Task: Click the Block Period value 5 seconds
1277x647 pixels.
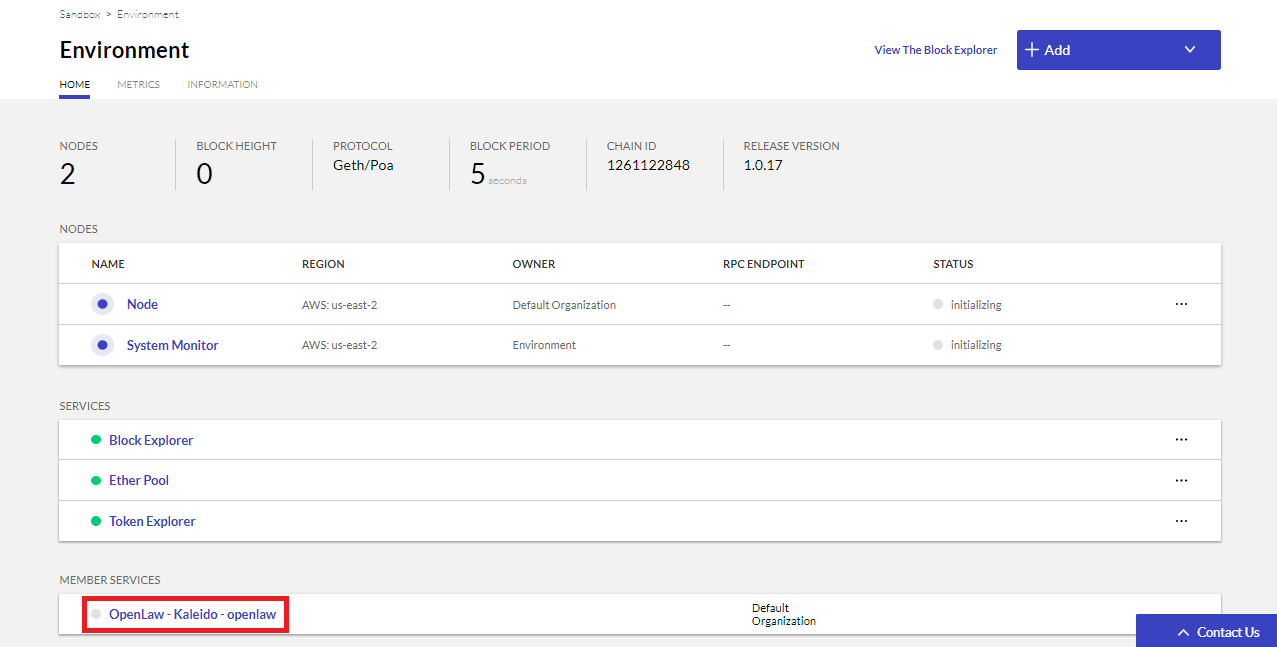Action: (x=498, y=175)
